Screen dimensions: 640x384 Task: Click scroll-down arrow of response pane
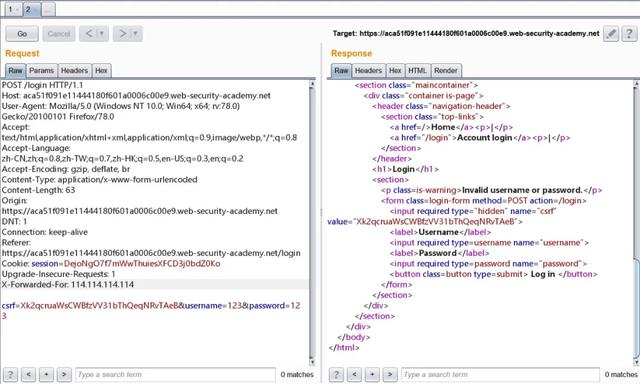coord(636,362)
